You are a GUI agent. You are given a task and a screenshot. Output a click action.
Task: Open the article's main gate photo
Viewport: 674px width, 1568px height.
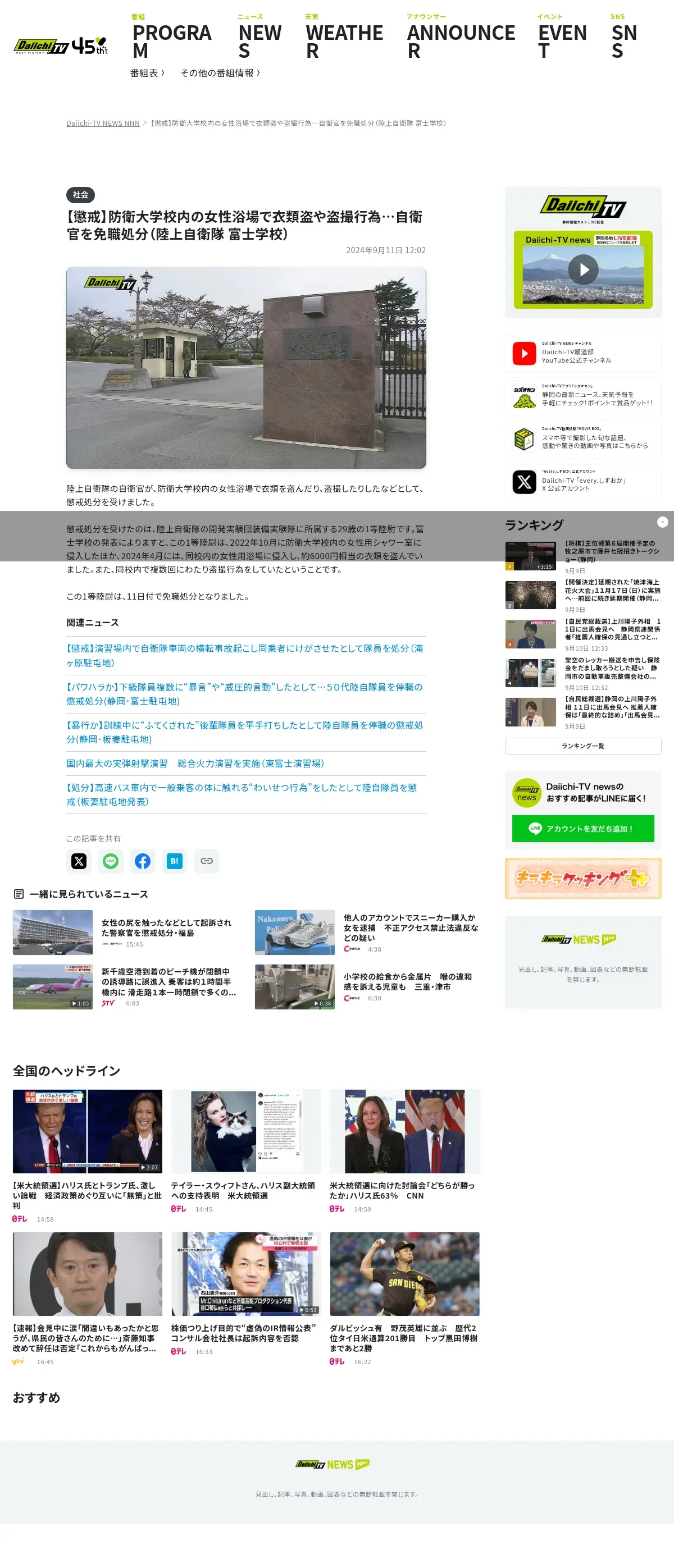tap(246, 368)
